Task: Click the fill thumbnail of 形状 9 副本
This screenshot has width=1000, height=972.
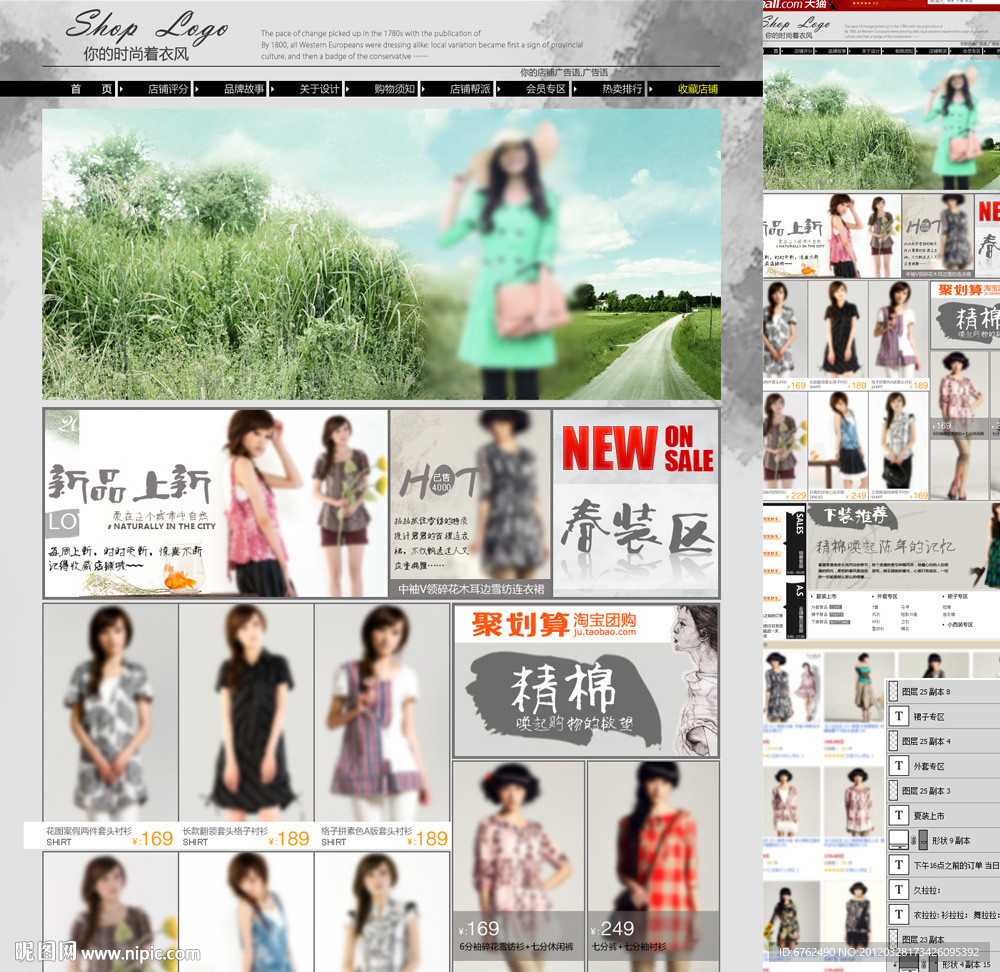Action: click(x=899, y=840)
